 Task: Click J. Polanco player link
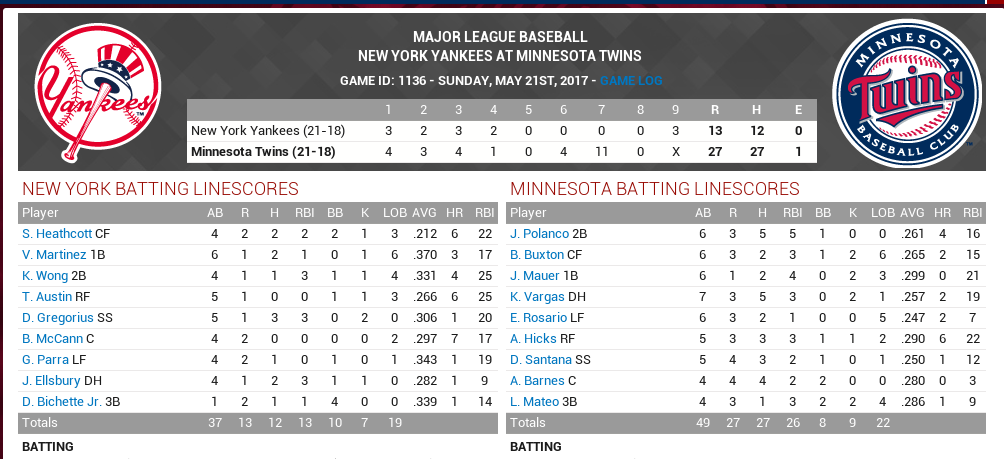(x=540, y=233)
